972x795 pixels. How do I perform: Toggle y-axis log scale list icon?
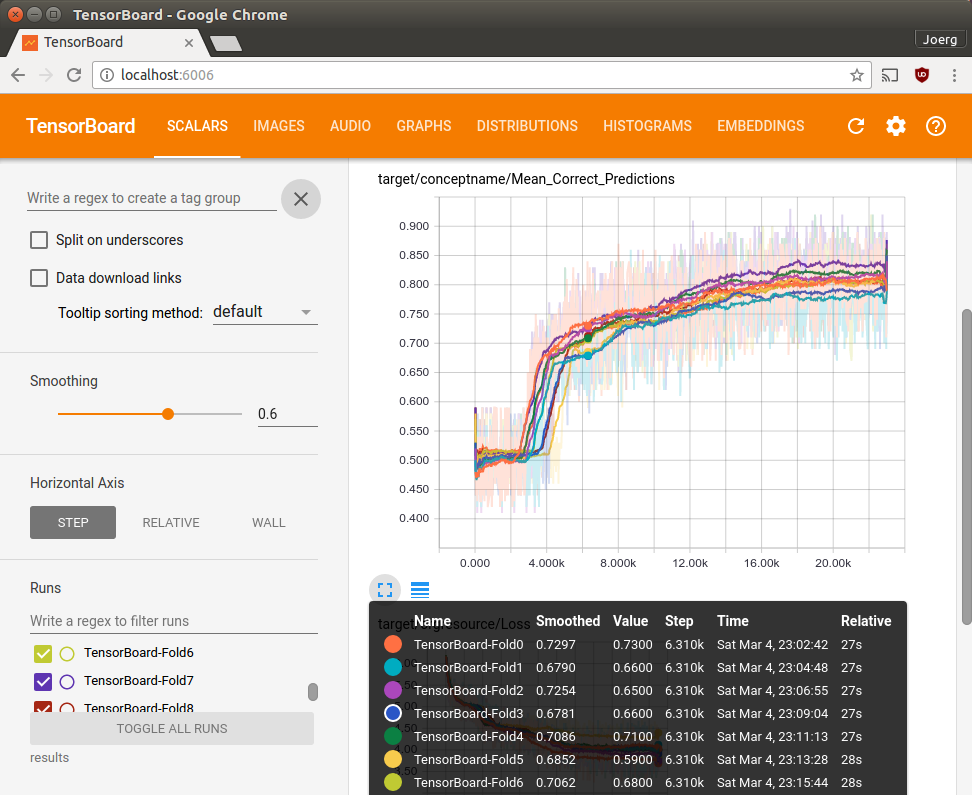pos(420,590)
